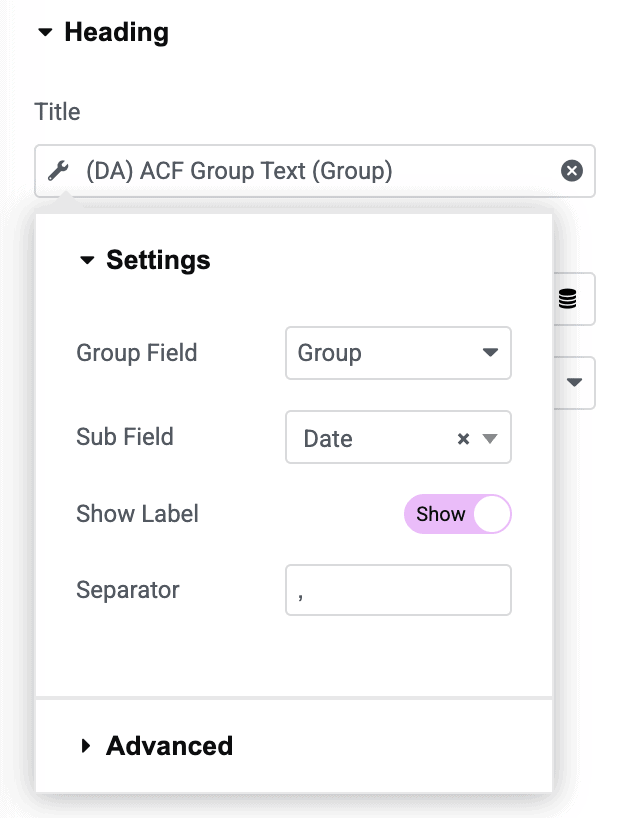Toggle the Show Label switch

coord(457,514)
